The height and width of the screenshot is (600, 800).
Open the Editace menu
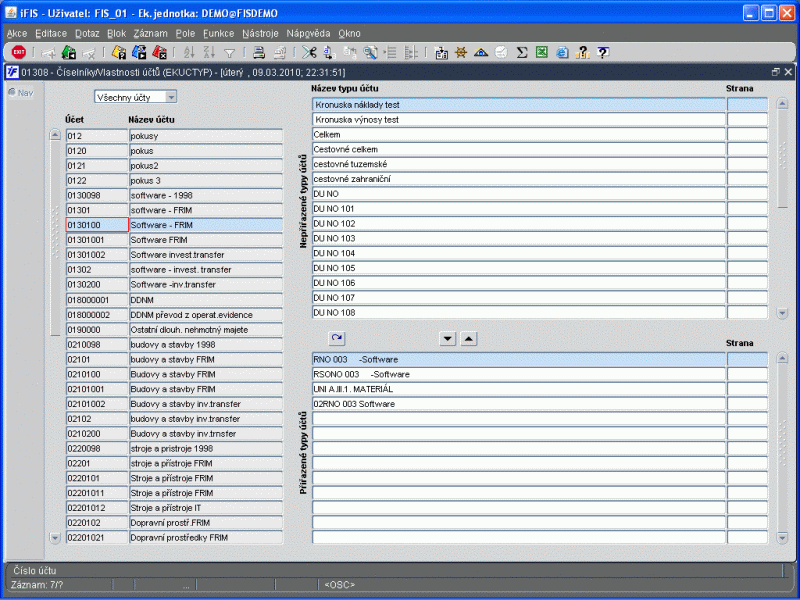(51, 33)
